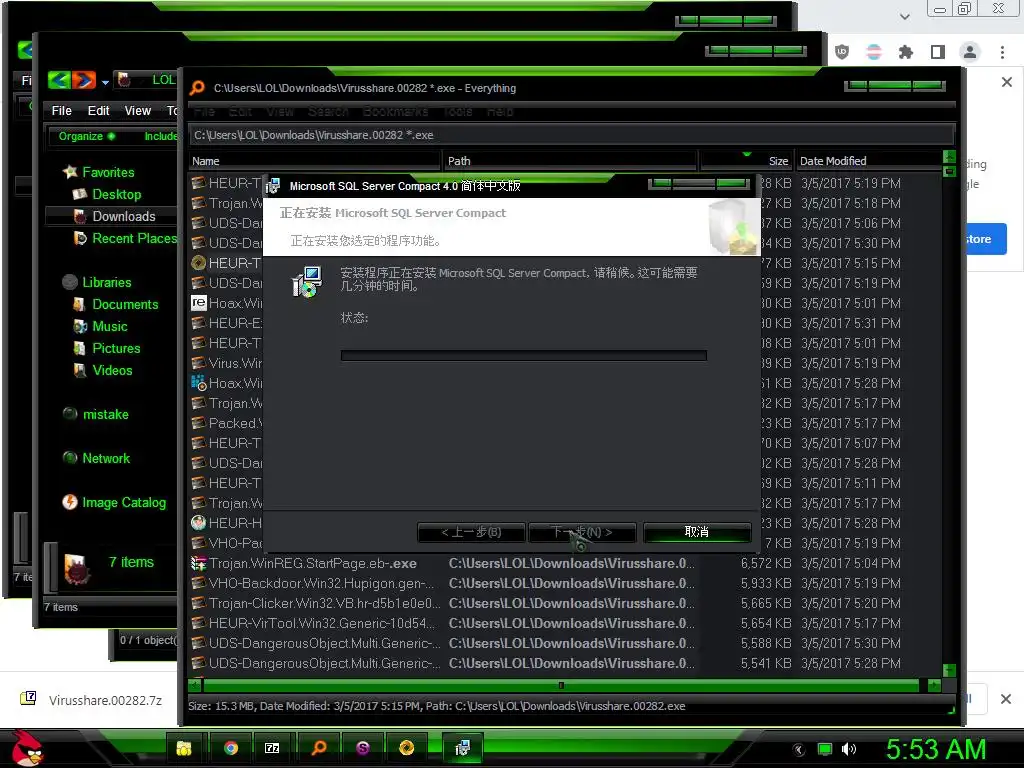Click the 're' icon of Hoax.Win file
Image resolution: width=1024 pixels, height=768 pixels.
pyautogui.click(x=199, y=303)
